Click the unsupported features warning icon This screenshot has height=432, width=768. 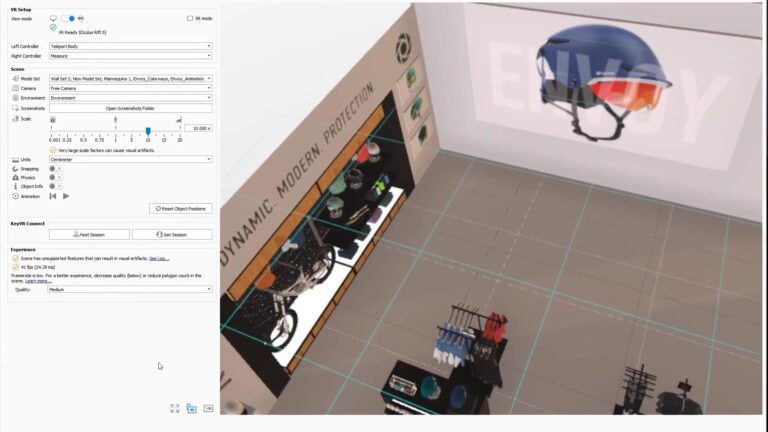[15, 258]
